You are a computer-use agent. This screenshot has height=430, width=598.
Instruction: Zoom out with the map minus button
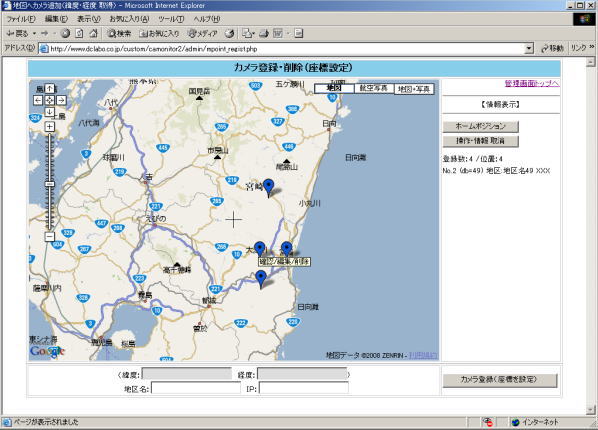click(50, 237)
